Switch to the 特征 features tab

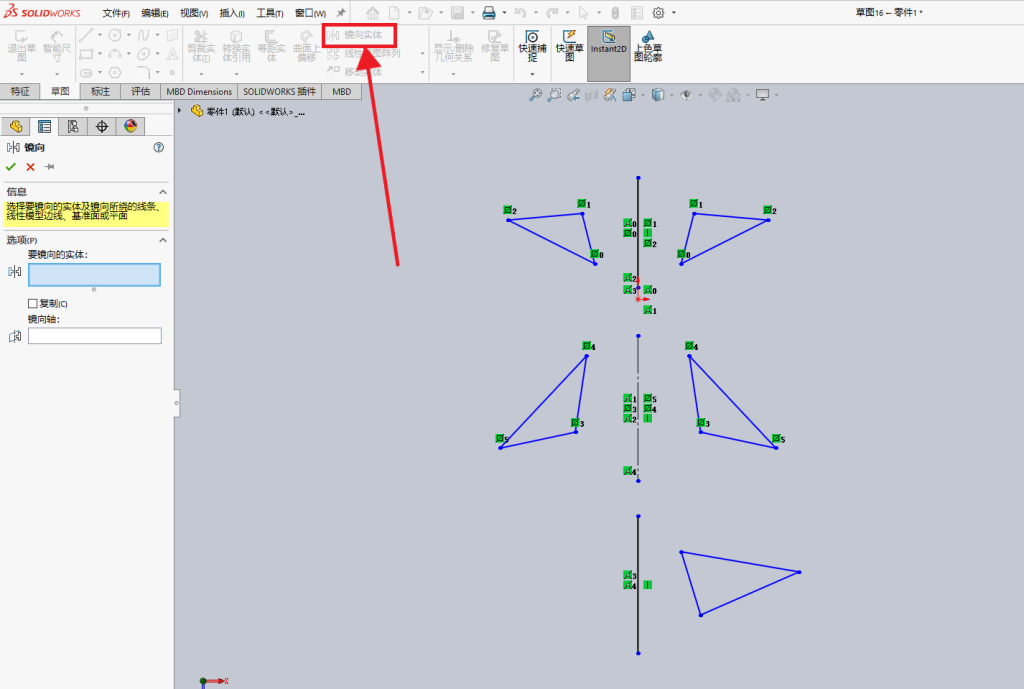coord(20,91)
